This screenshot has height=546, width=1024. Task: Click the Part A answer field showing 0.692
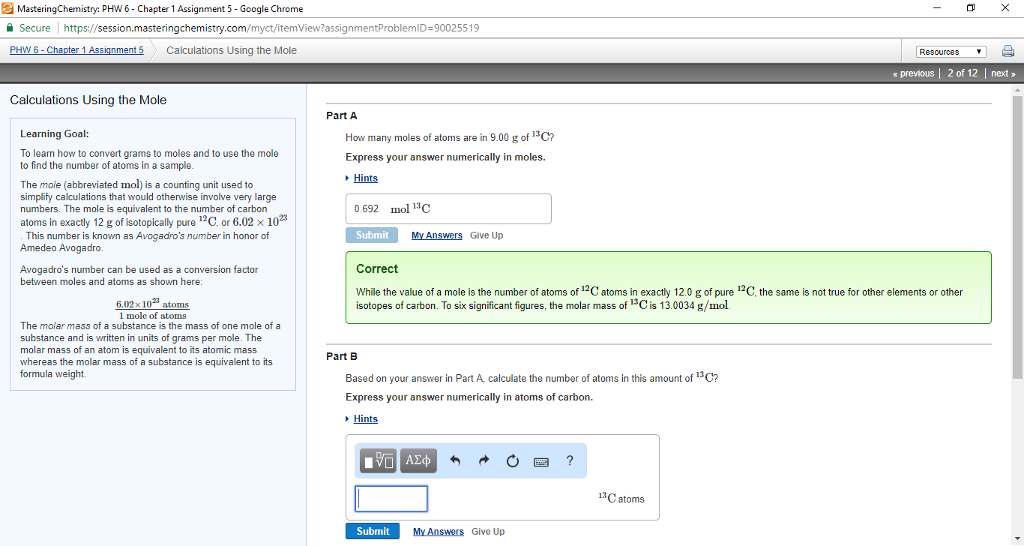pyautogui.click(x=448, y=208)
